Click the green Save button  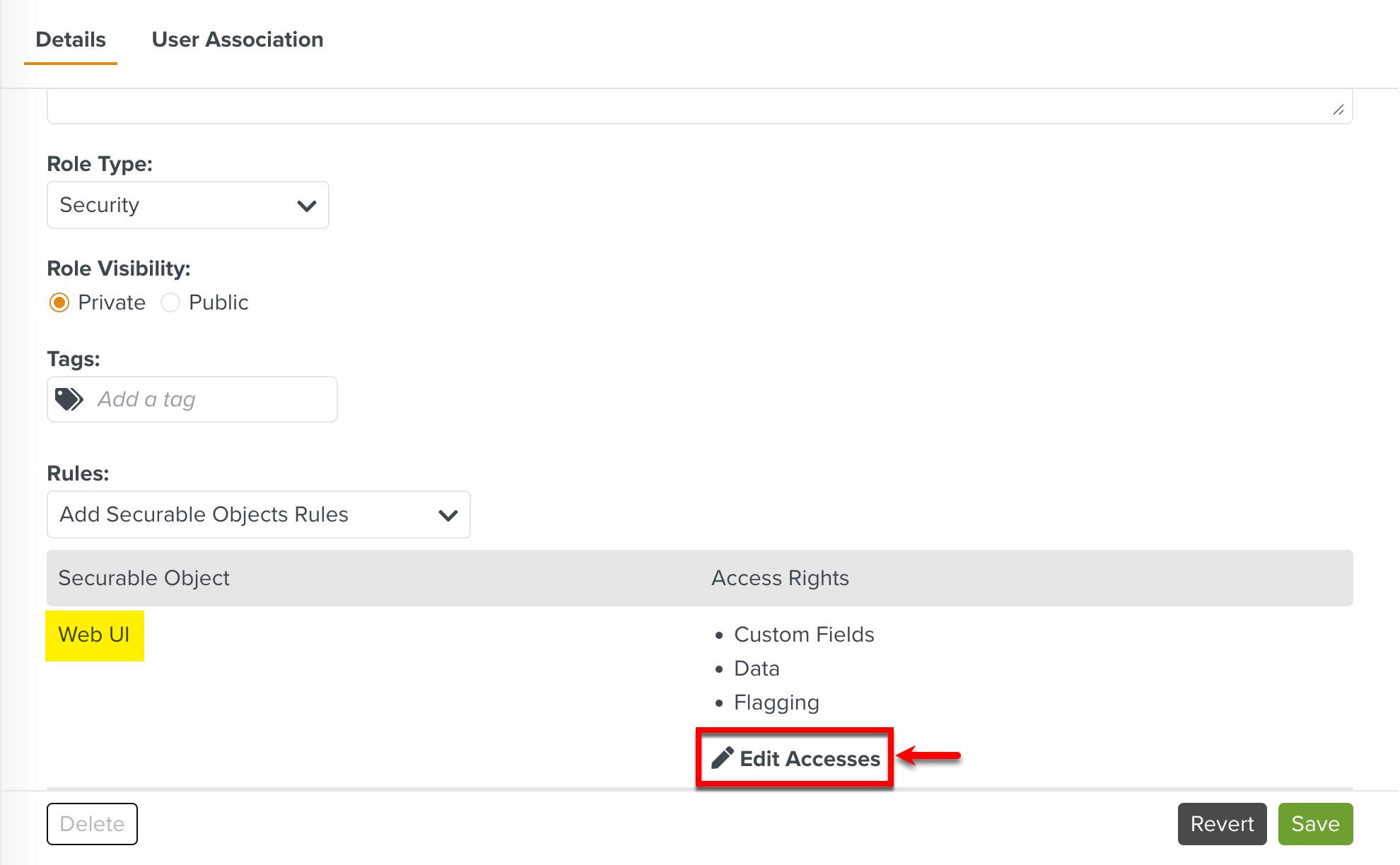click(x=1315, y=824)
